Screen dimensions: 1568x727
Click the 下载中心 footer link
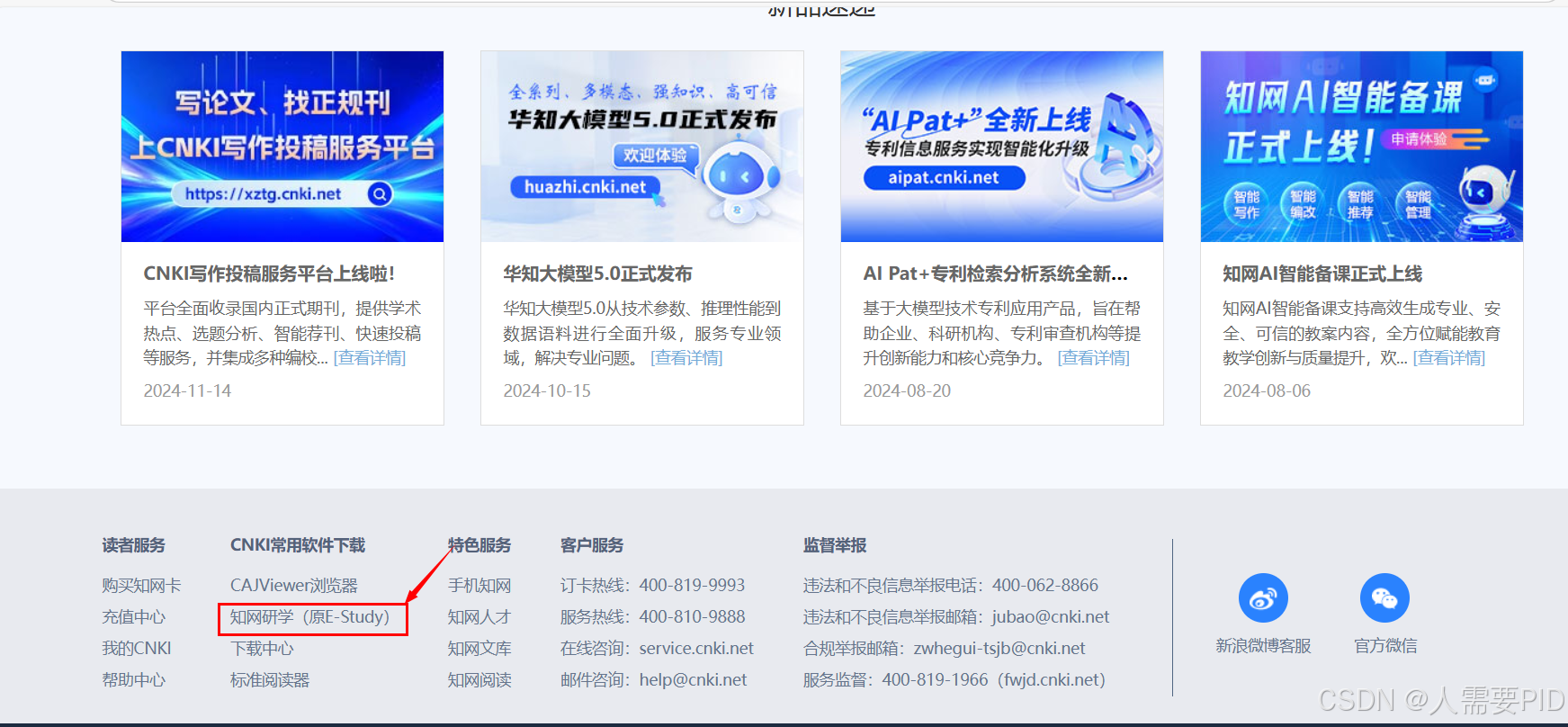point(262,649)
